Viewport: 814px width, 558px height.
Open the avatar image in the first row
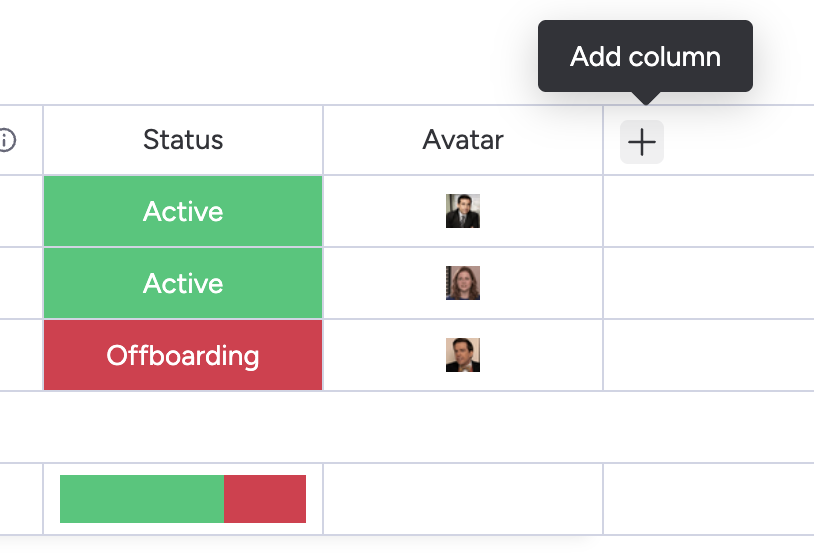(463, 211)
